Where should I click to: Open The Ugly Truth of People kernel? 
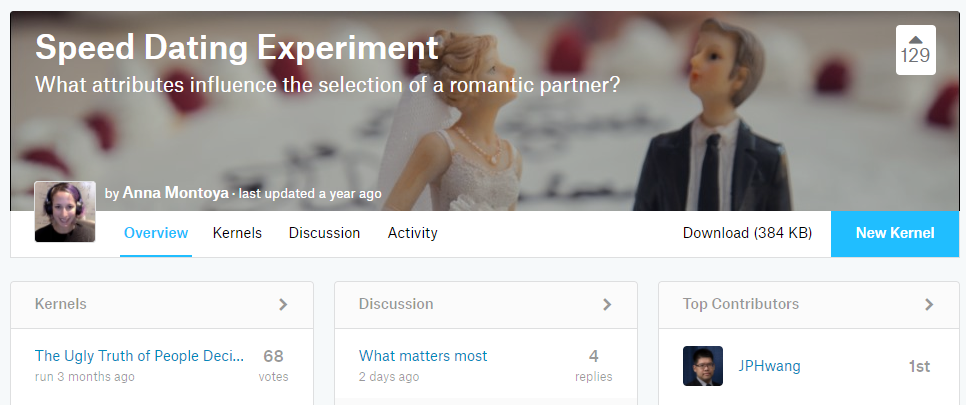(139, 356)
